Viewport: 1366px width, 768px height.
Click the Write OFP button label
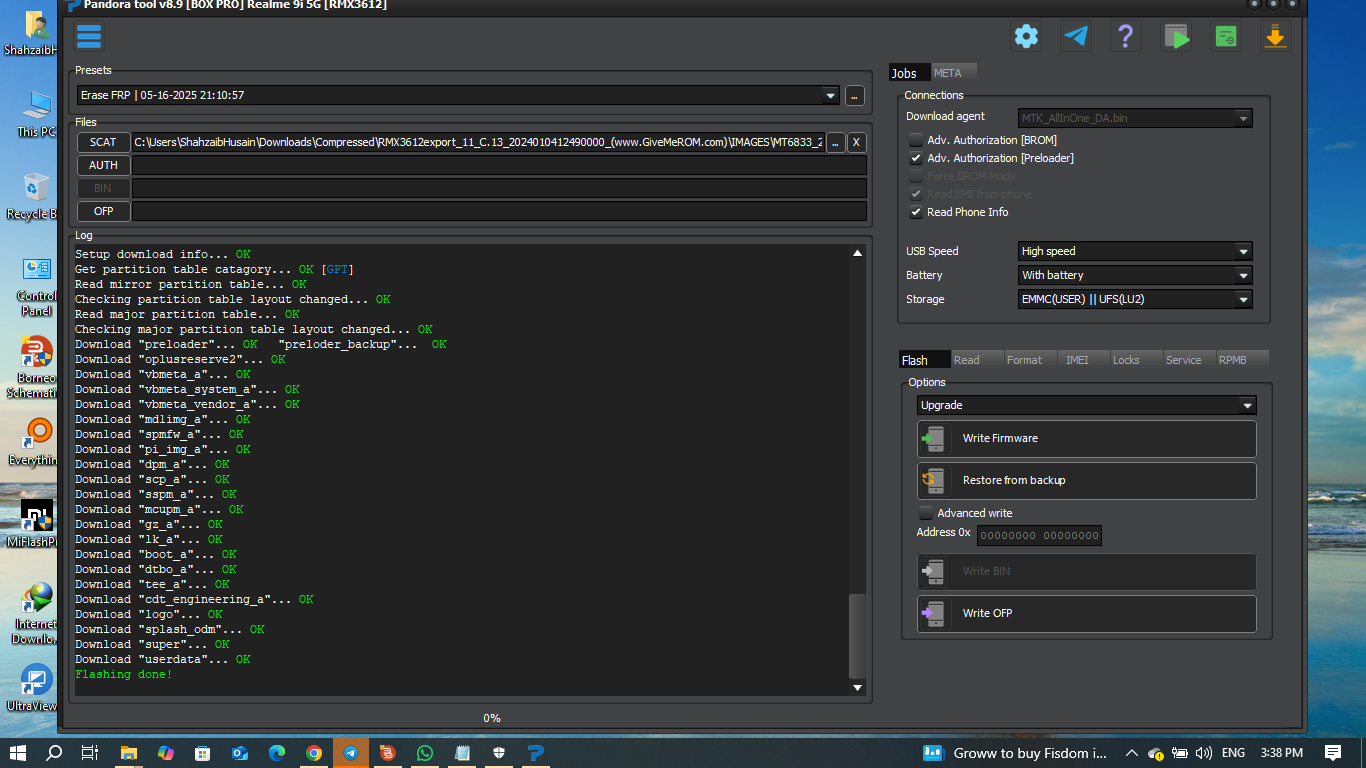pyautogui.click(x=987, y=614)
